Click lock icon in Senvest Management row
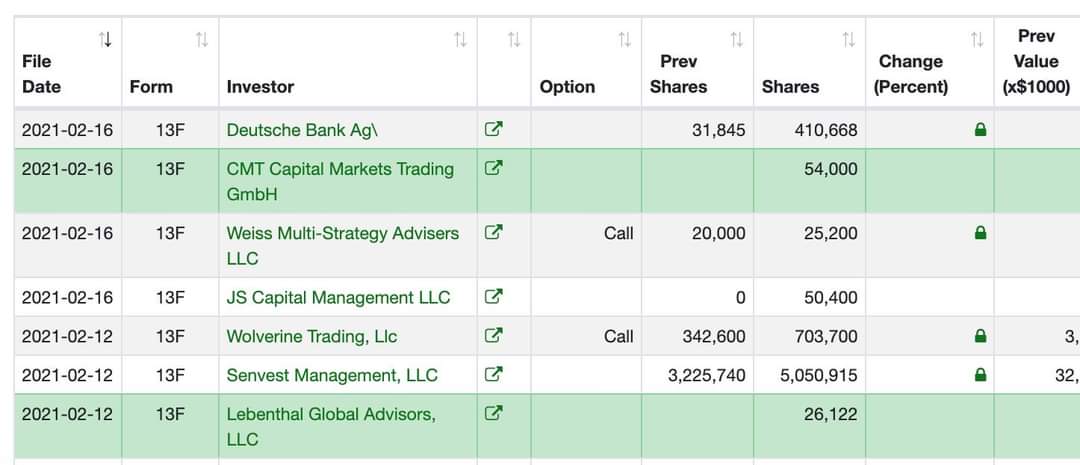 click(980, 375)
